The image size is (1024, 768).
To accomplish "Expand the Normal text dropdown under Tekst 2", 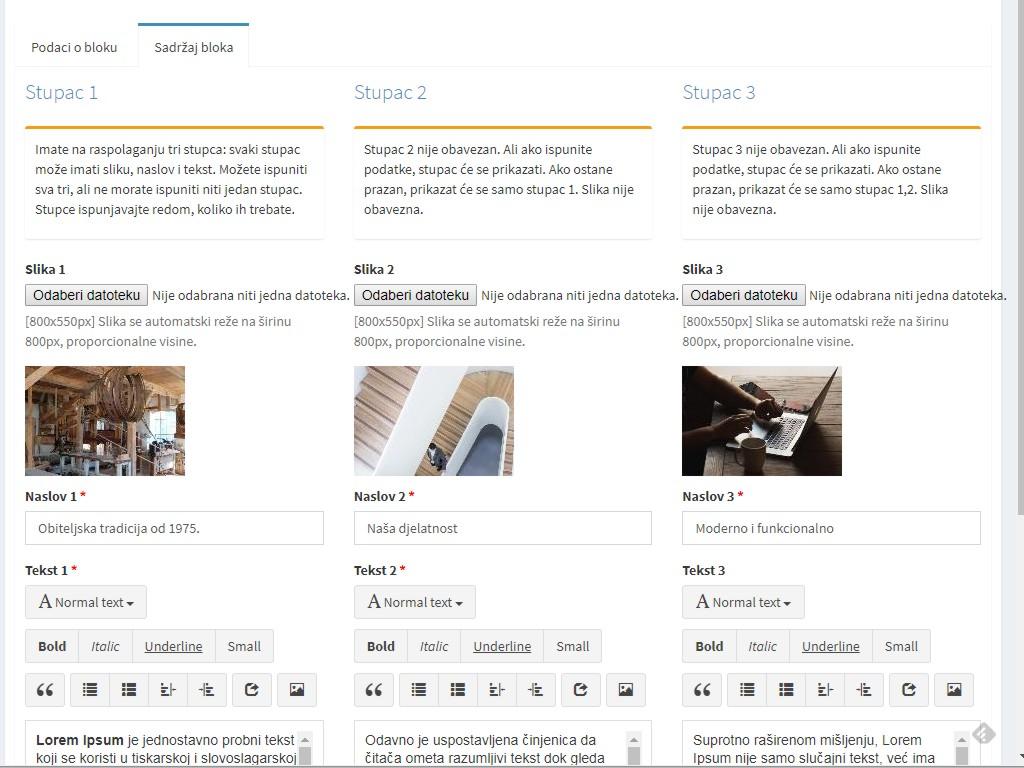I will pyautogui.click(x=415, y=602).
